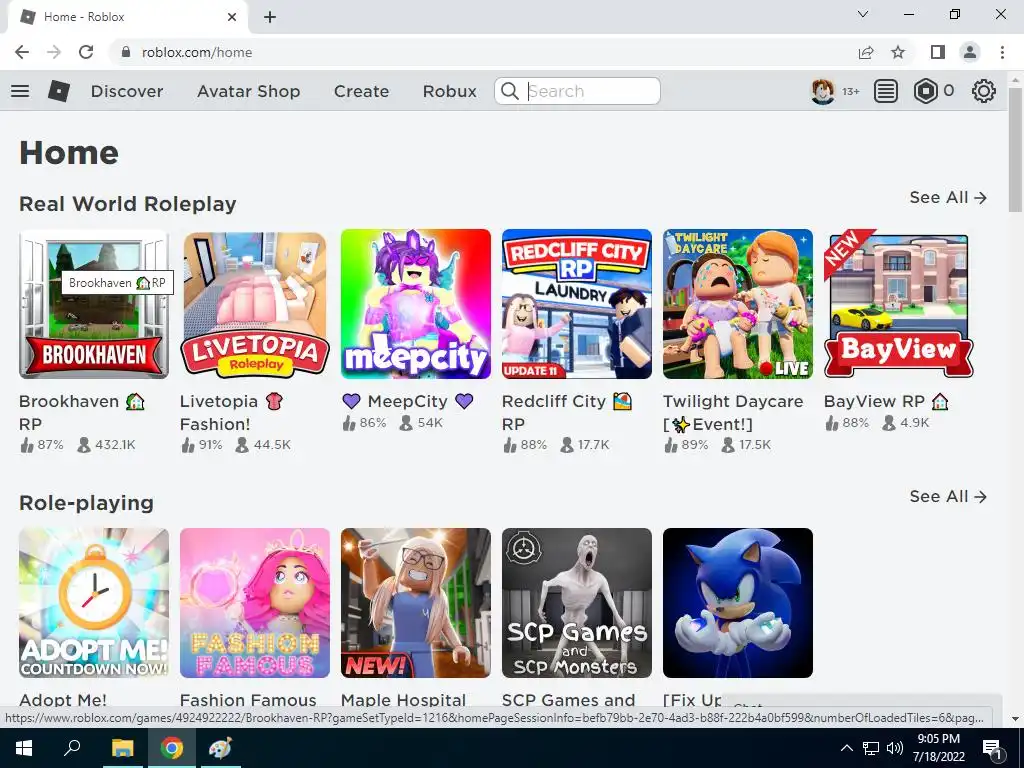Open the tab search chevron
This screenshot has height=768, width=1024.
863,14
